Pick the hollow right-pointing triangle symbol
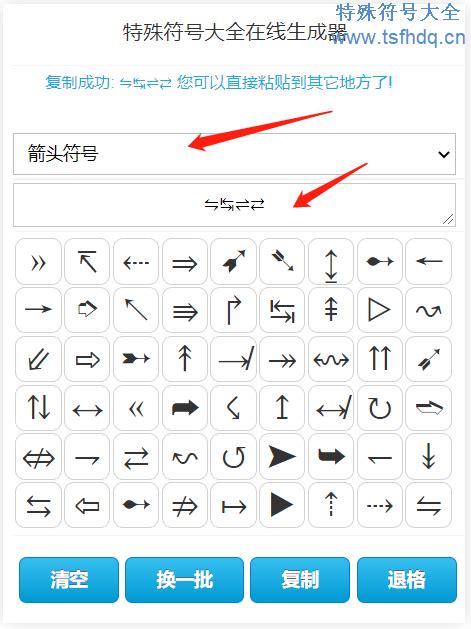This screenshot has height=629, width=471. 380,310
